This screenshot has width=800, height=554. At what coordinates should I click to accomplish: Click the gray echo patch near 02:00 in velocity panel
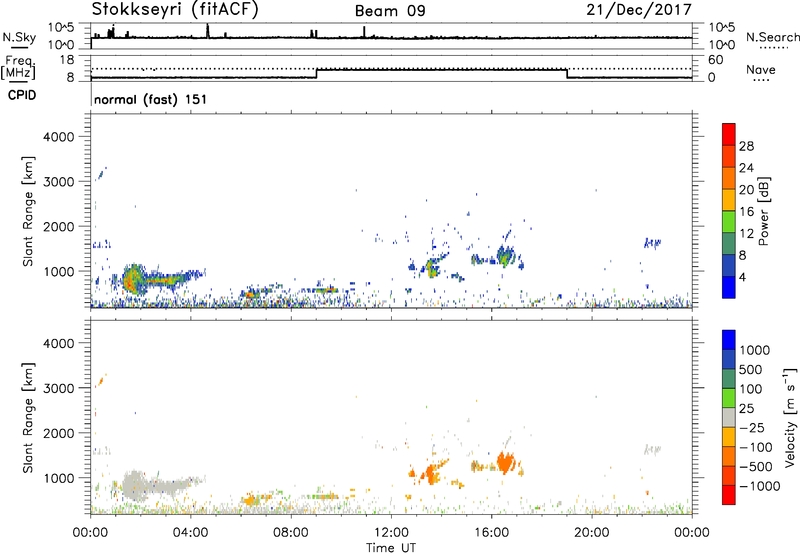coord(134,485)
